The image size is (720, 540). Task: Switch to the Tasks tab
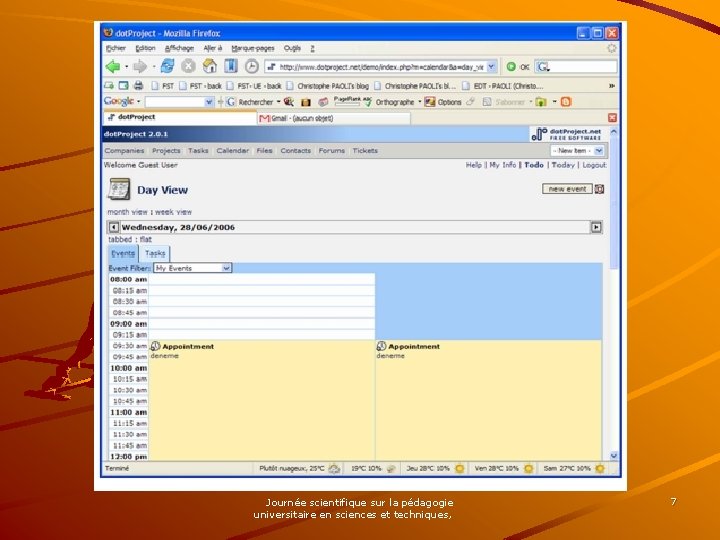click(x=155, y=253)
